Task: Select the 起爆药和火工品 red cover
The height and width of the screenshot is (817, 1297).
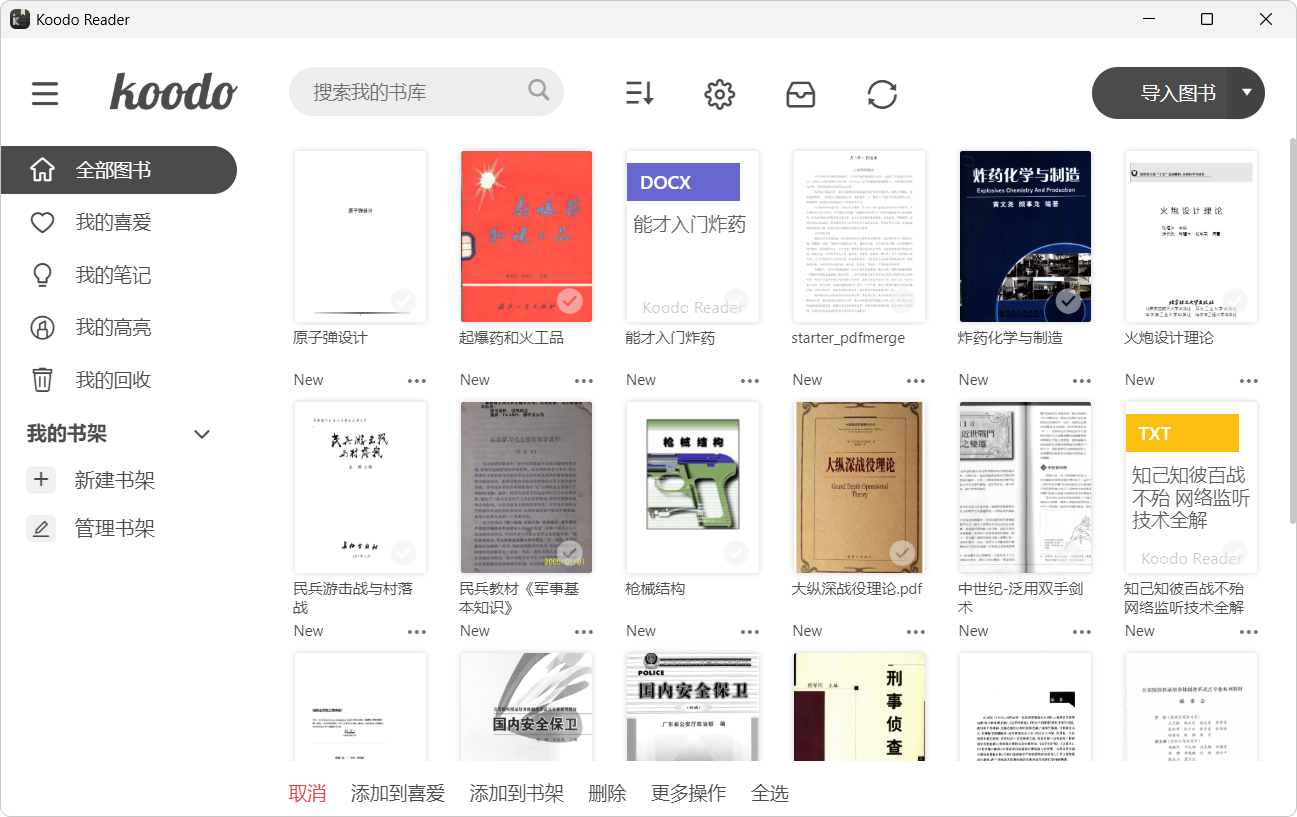Action: pyautogui.click(x=526, y=237)
